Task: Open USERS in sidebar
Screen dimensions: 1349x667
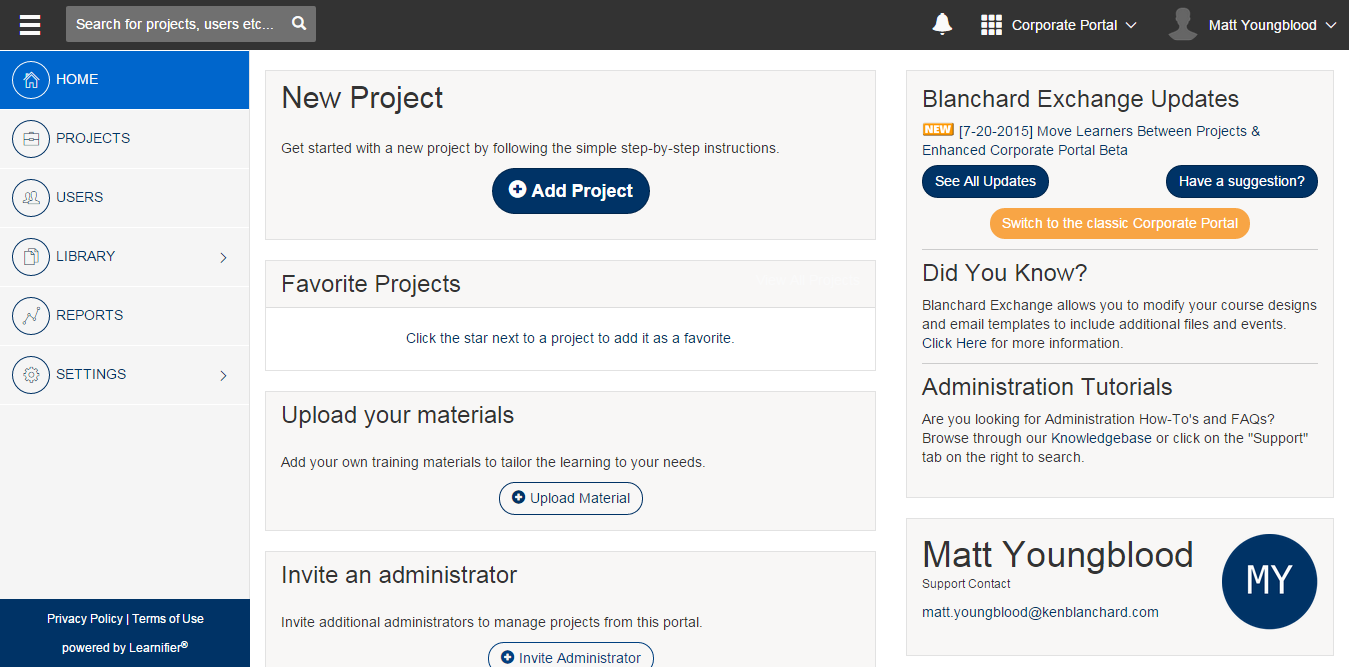Action: 124,198
